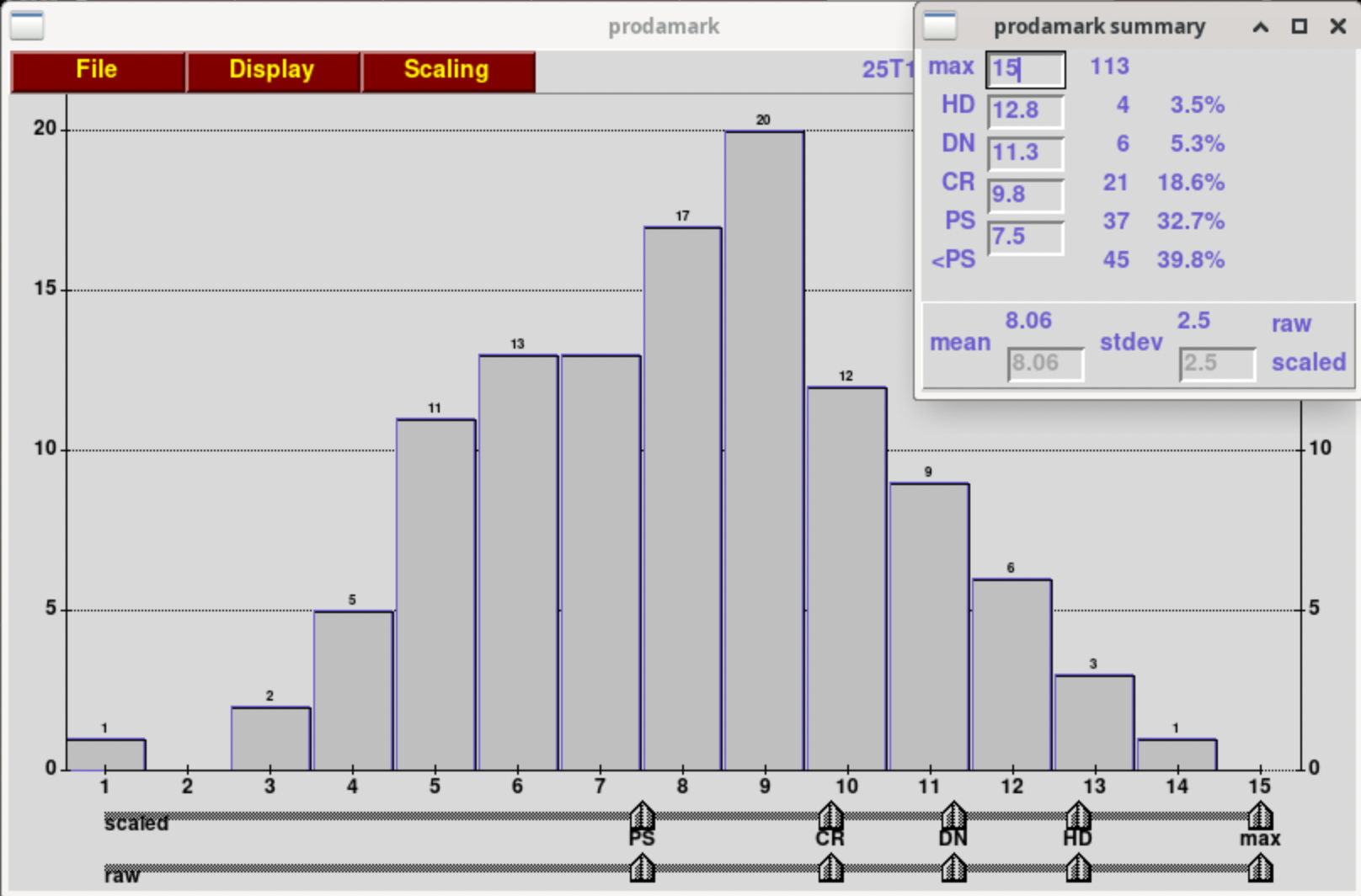Click the histogram bar for score 12
Screen dimensions: 1361x896
pos(1012,675)
